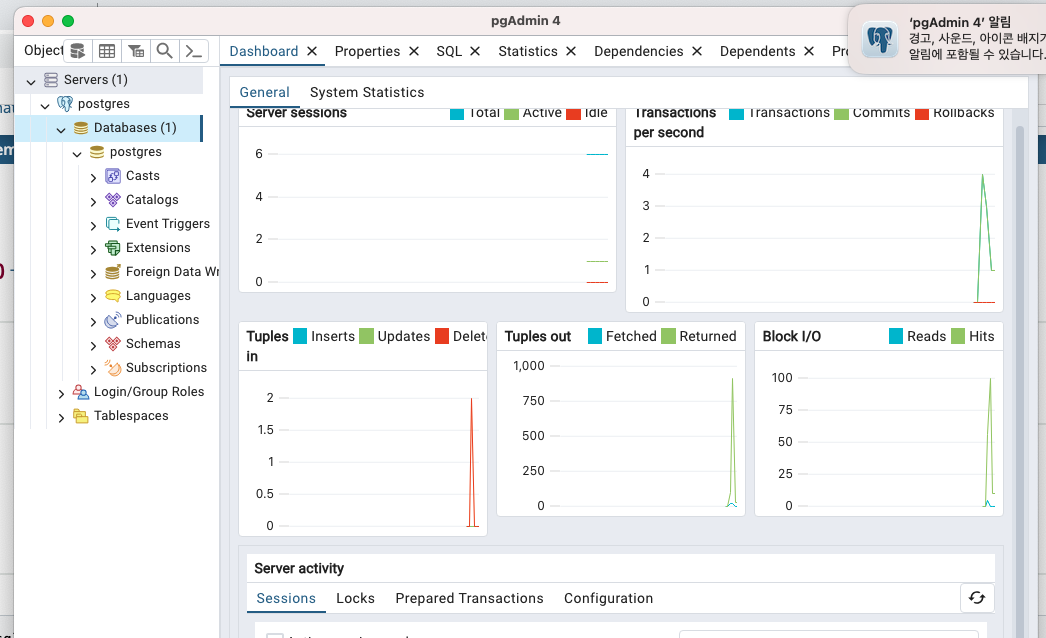The image size is (1046, 638).
Task: Select the System Statistics tab
Action: click(367, 92)
